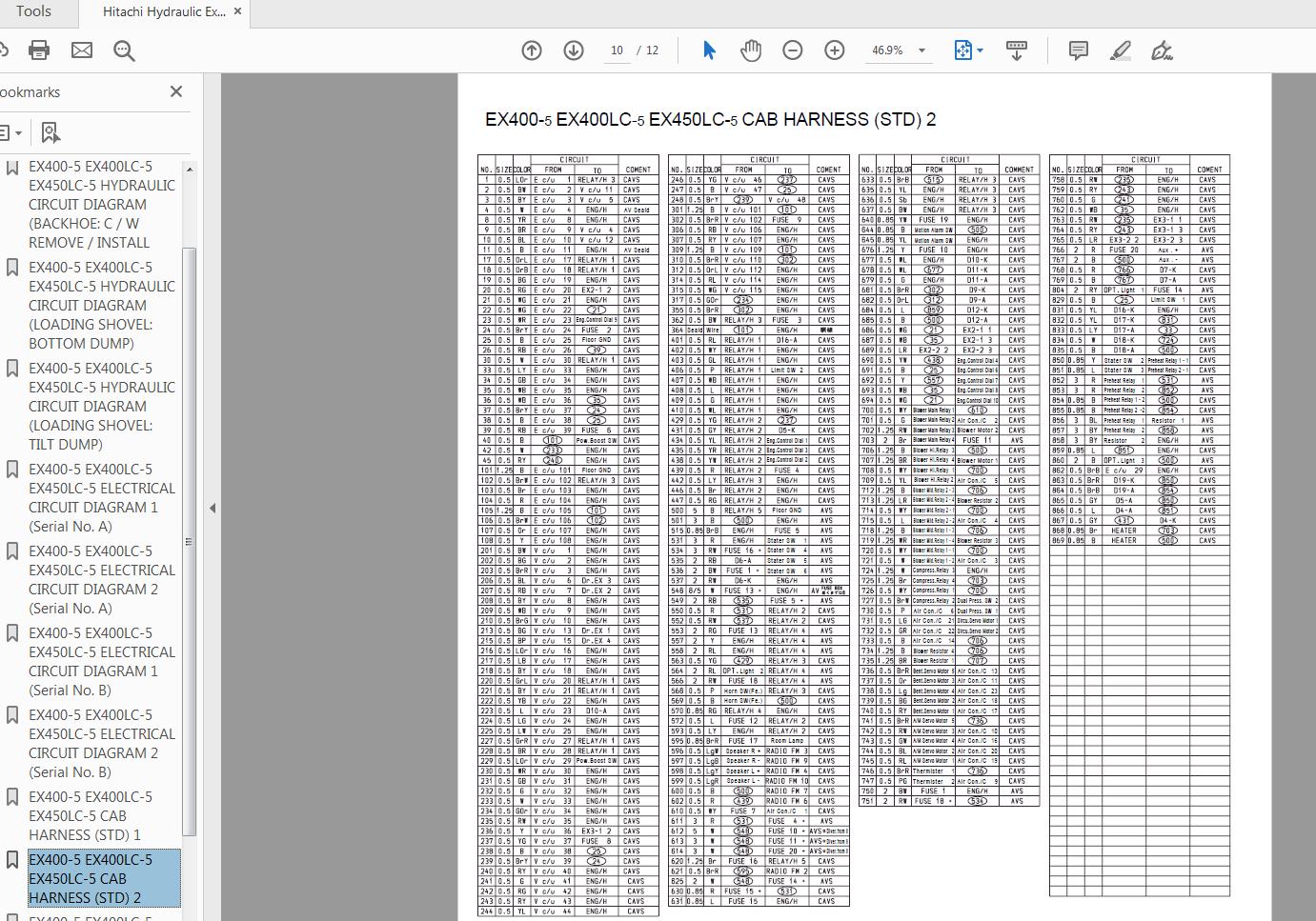Image resolution: width=1316 pixels, height=921 pixels.
Task: Click the page number field showing 10
Action: (x=618, y=50)
